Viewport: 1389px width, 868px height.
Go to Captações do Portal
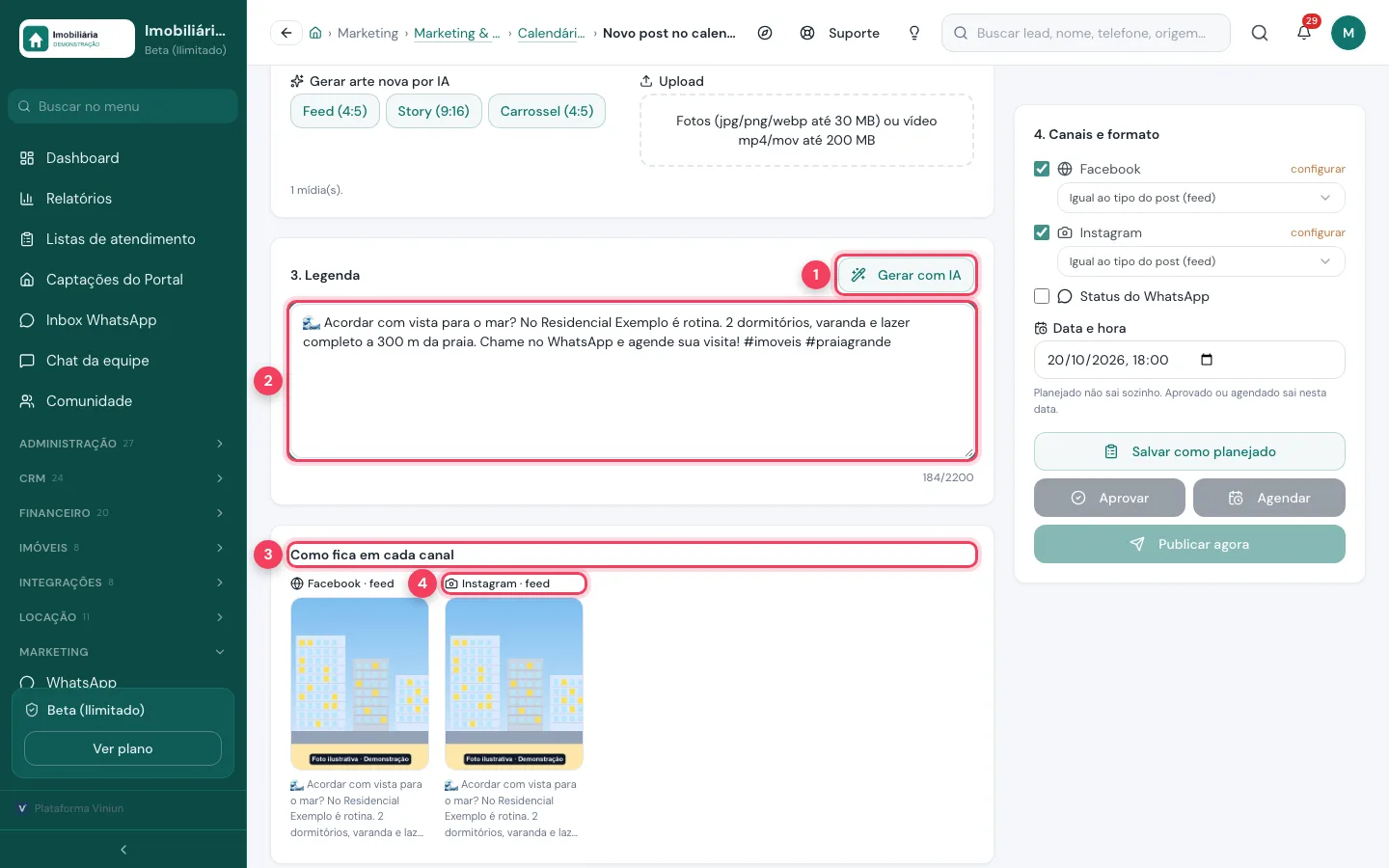(123, 280)
